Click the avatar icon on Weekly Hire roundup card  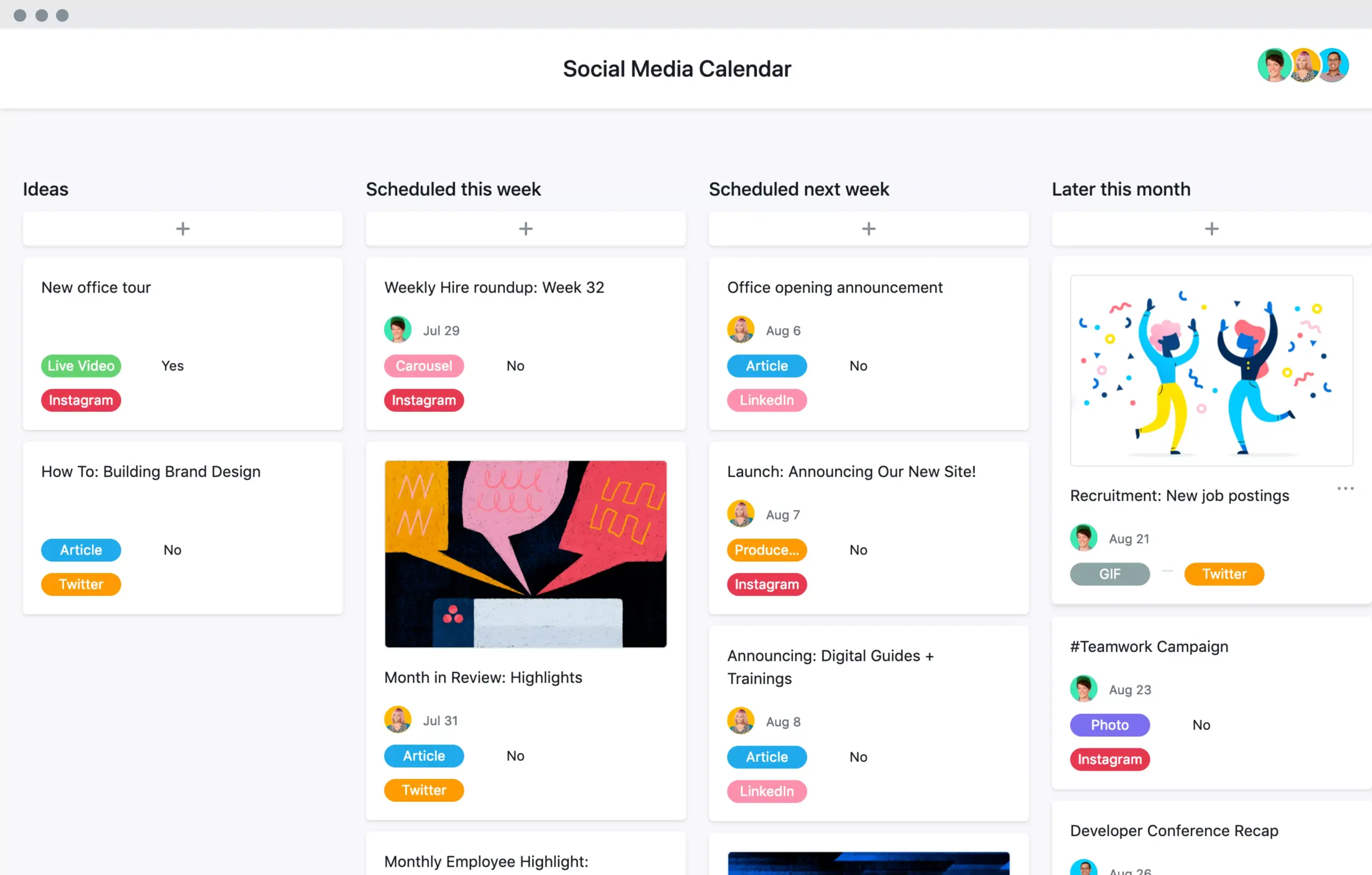click(397, 330)
